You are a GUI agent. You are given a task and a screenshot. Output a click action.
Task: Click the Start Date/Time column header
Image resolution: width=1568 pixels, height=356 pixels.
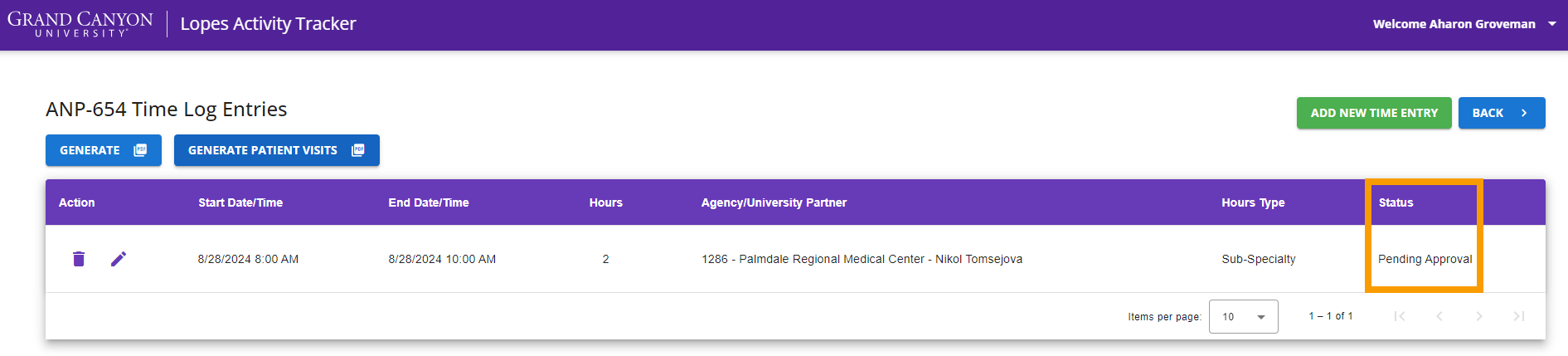click(240, 202)
